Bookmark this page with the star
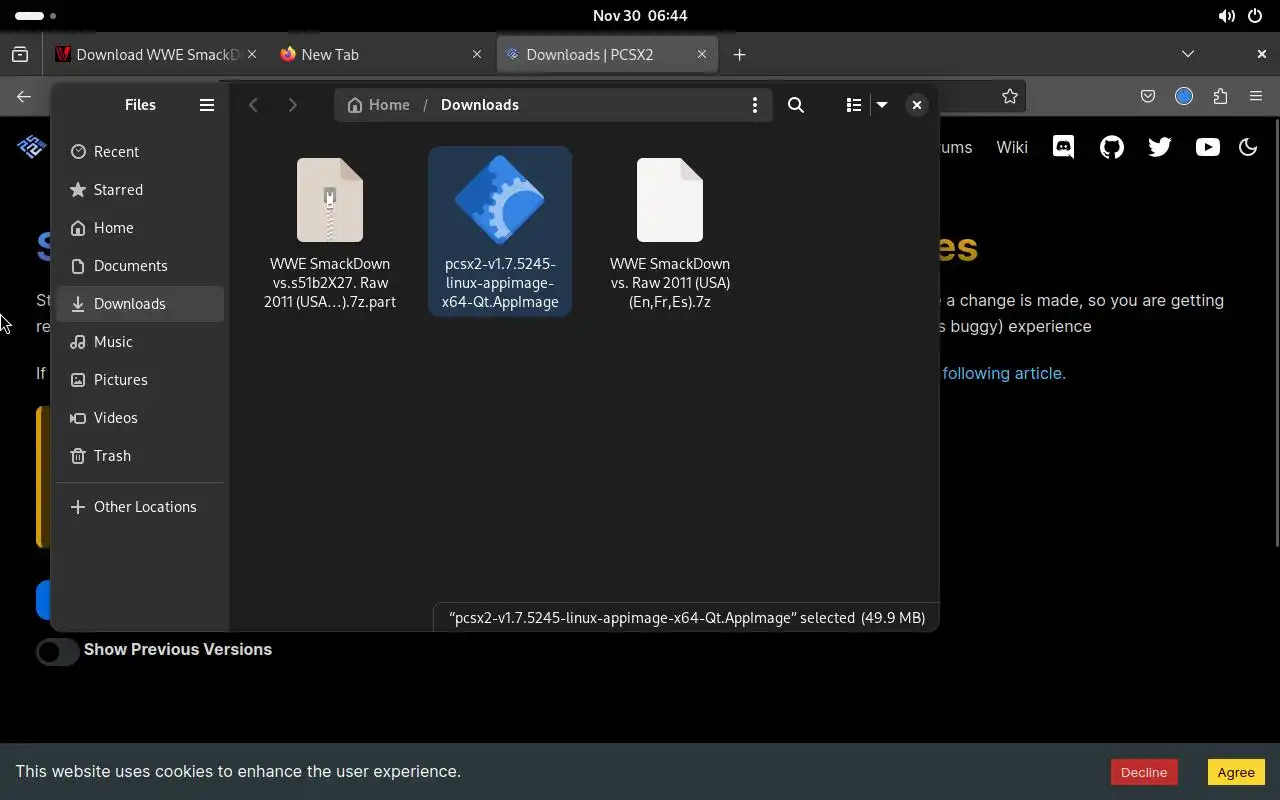1280x800 pixels. (1010, 97)
